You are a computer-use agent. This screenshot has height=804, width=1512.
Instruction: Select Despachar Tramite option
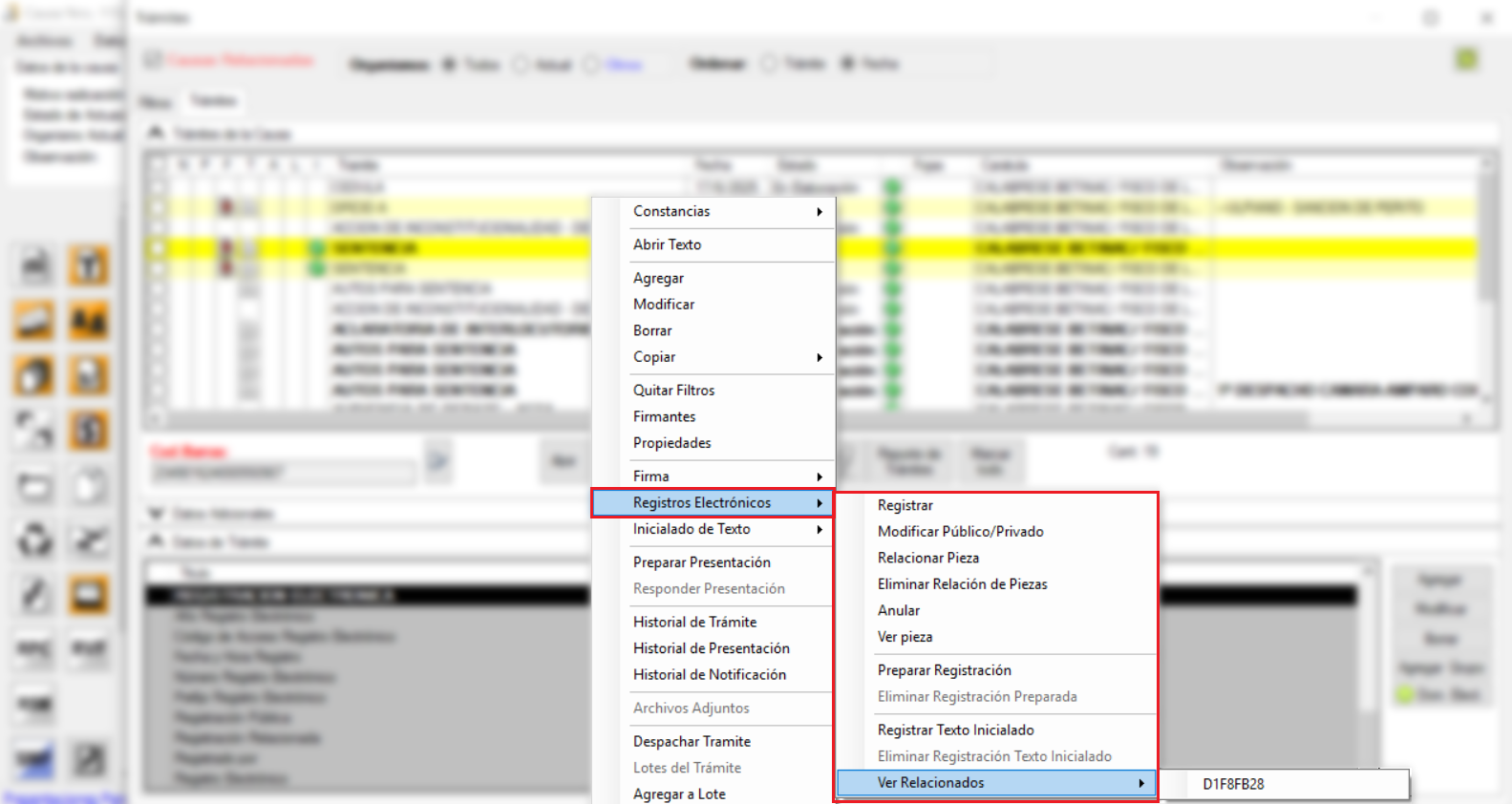pos(692,741)
